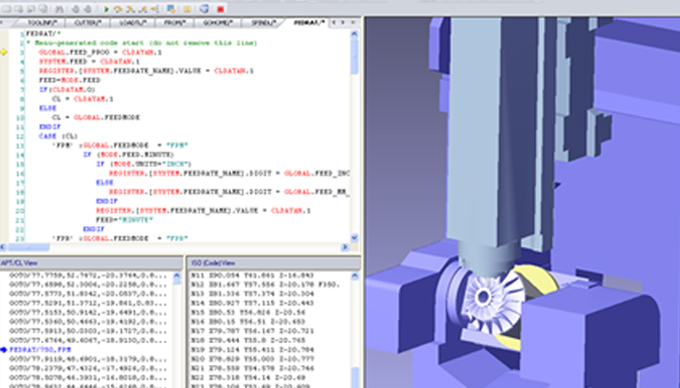Click the orange step-over arrow icon

(118, 9)
